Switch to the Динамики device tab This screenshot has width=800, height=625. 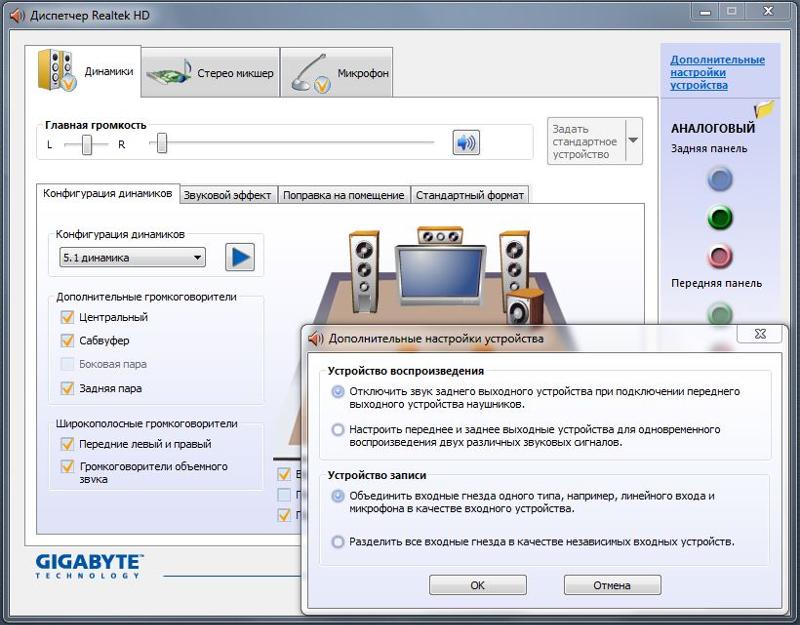[x=83, y=71]
